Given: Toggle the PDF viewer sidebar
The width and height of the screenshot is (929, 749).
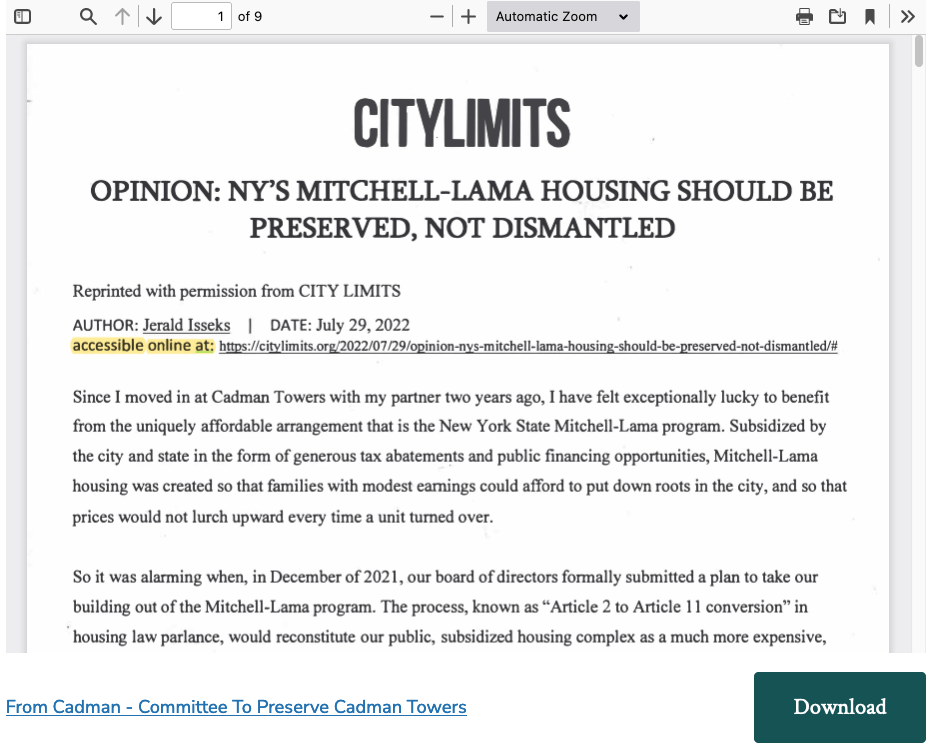Looking at the screenshot, I should [x=23, y=17].
